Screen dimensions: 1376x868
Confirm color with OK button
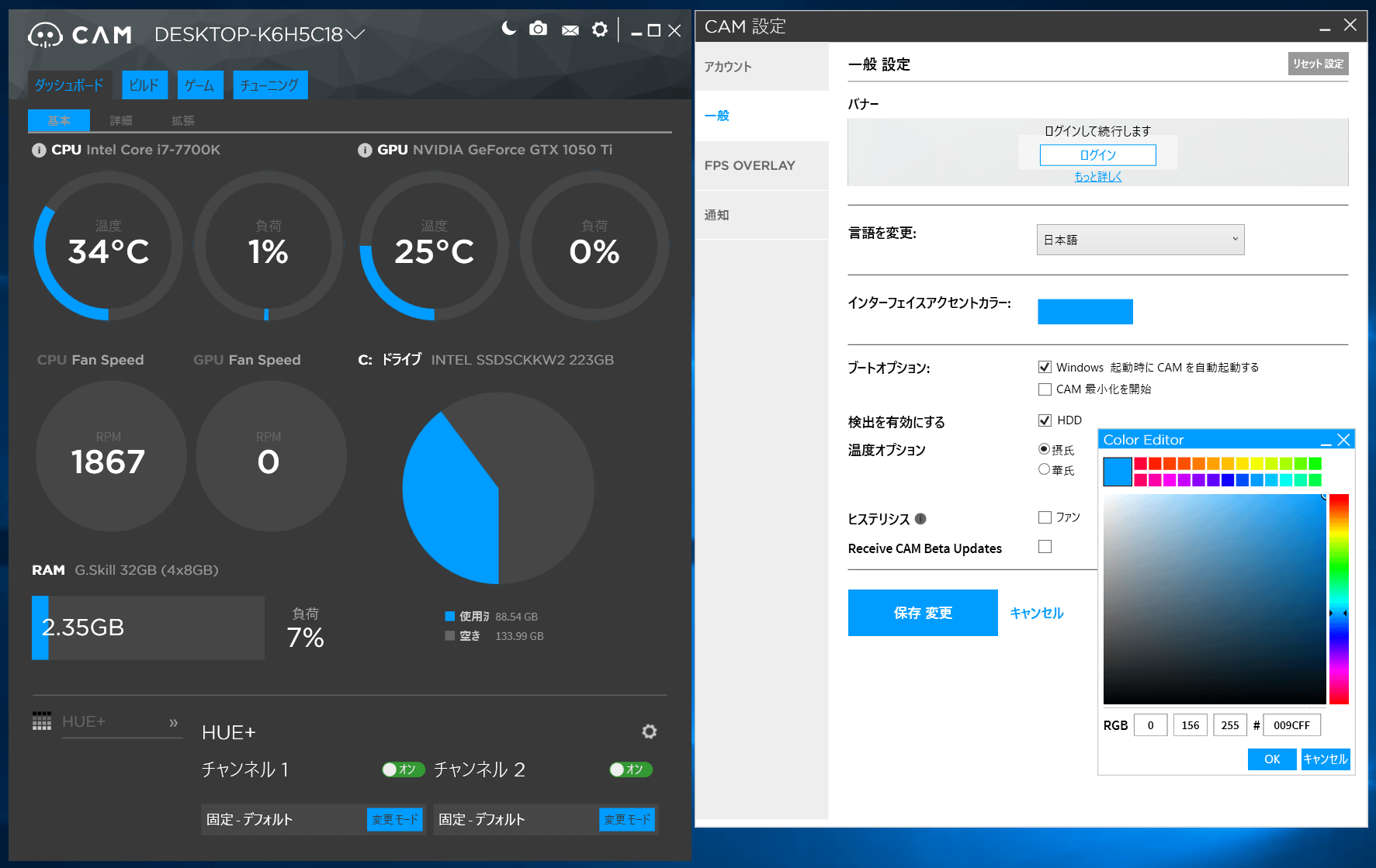[1272, 759]
